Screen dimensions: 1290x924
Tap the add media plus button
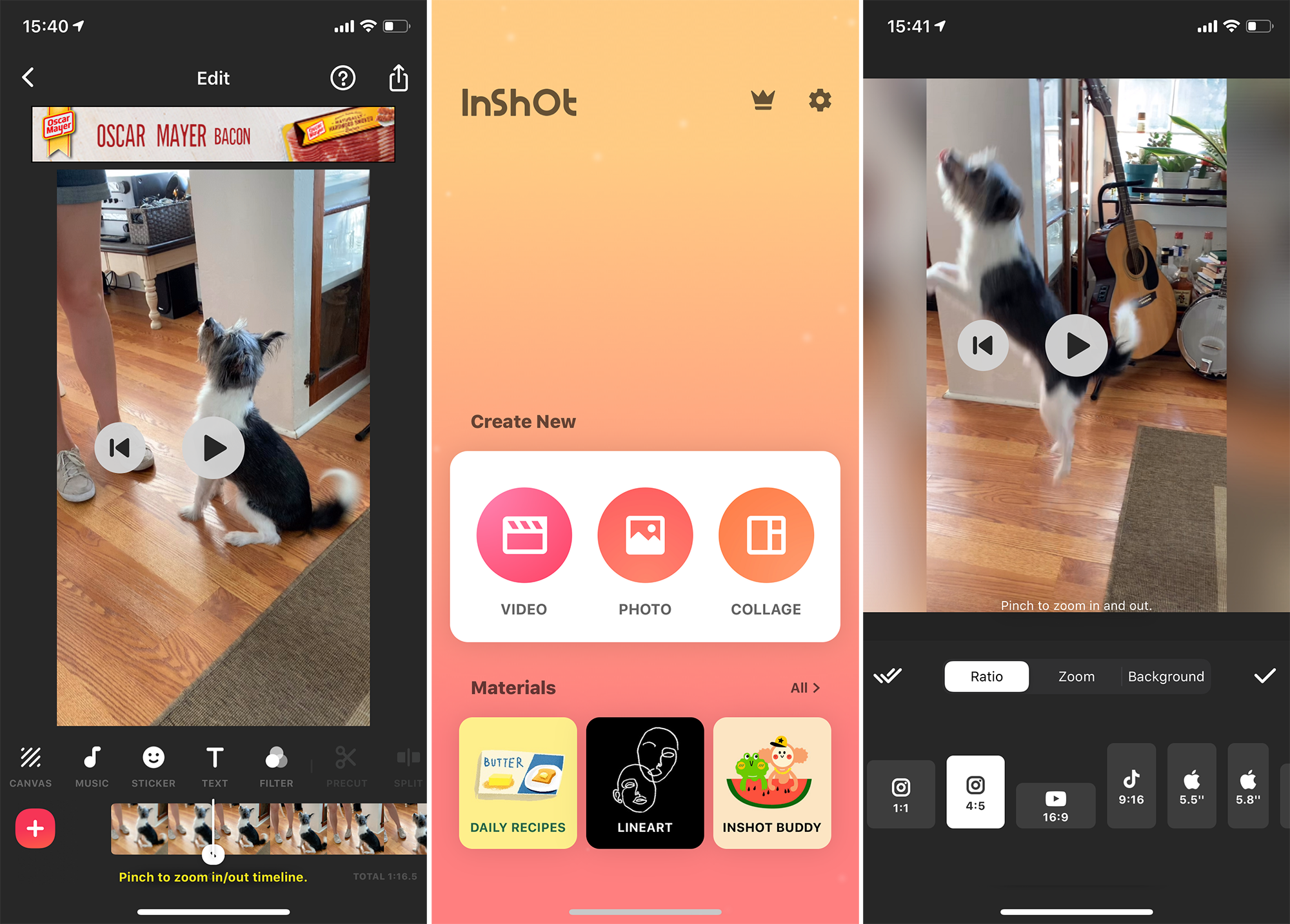click(x=36, y=828)
